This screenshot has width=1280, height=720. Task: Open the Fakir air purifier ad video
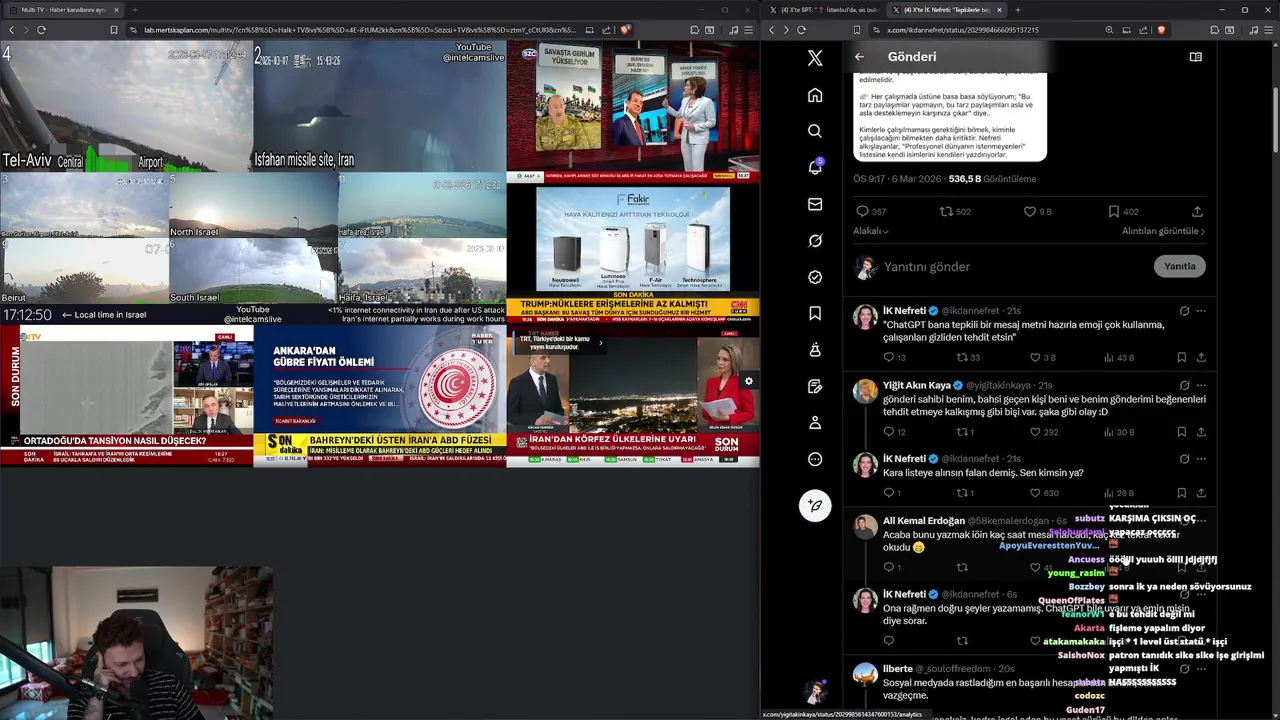(x=633, y=241)
